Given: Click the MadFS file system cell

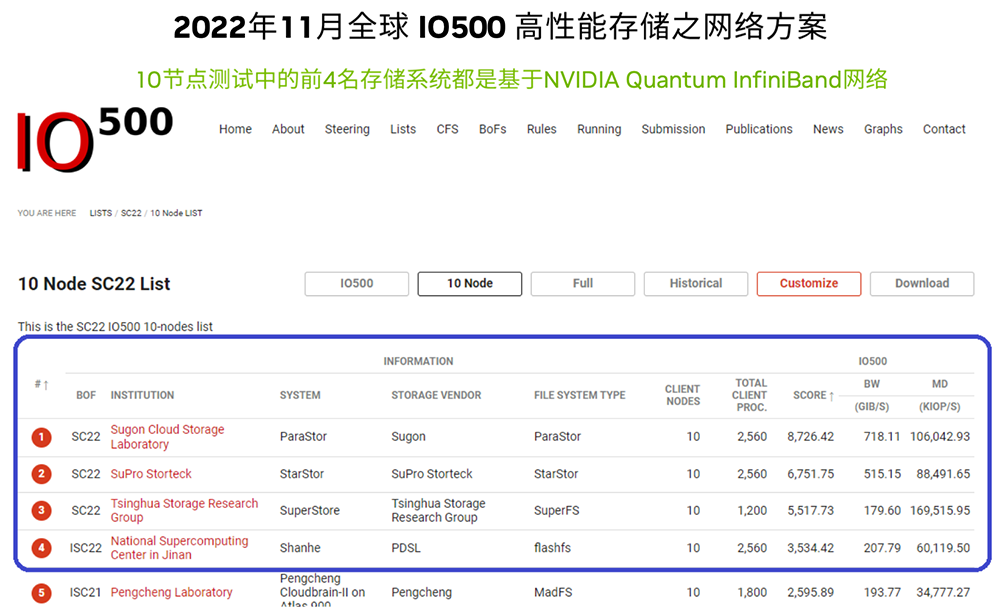Looking at the screenshot, I should click(553, 592).
